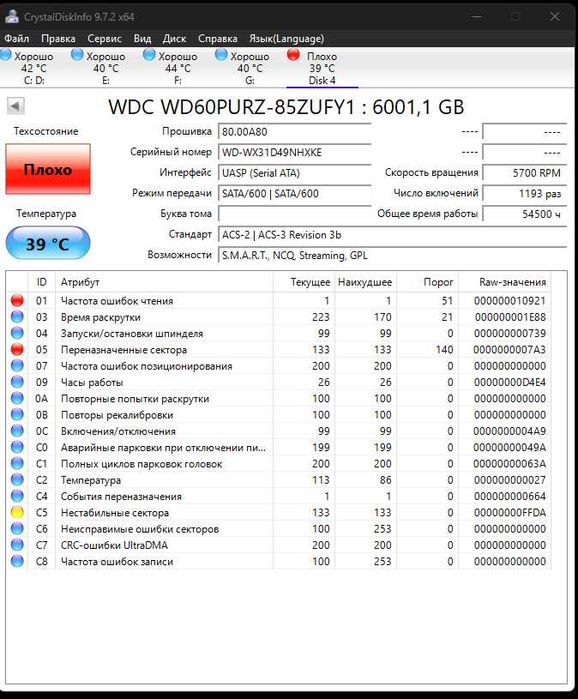Image resolution: width=578 pixels, height=699 pixels.
Task: Click the blue icon for attribute 09
Action: tap(17, 382)
